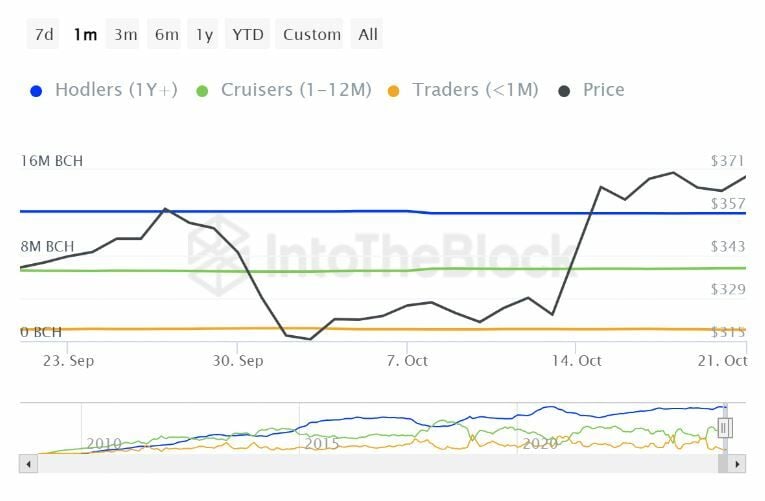This screenshot has width=765, height=501.
Task: Toggle the Cruisers (1-12M) series label
Action: 296,90
